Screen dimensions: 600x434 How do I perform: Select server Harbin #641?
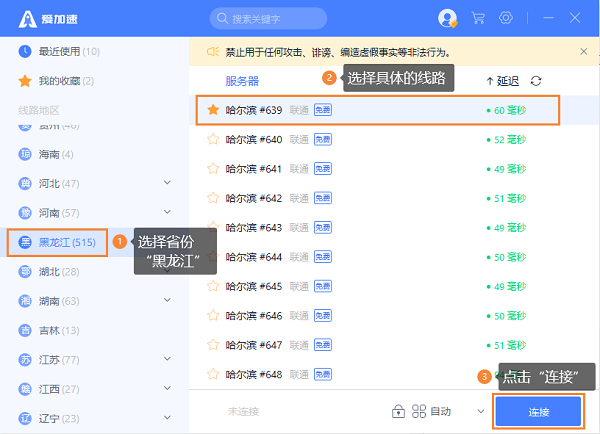point(394,169)
